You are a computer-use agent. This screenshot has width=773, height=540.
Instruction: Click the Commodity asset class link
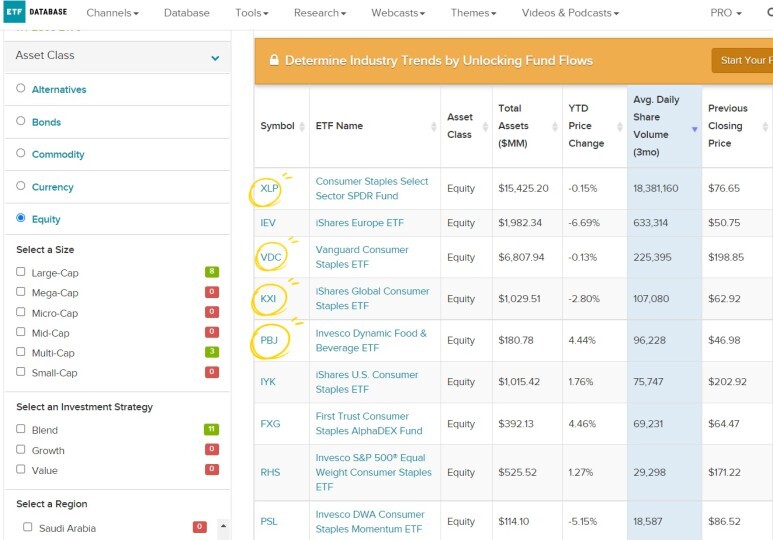tap(58, 154)
